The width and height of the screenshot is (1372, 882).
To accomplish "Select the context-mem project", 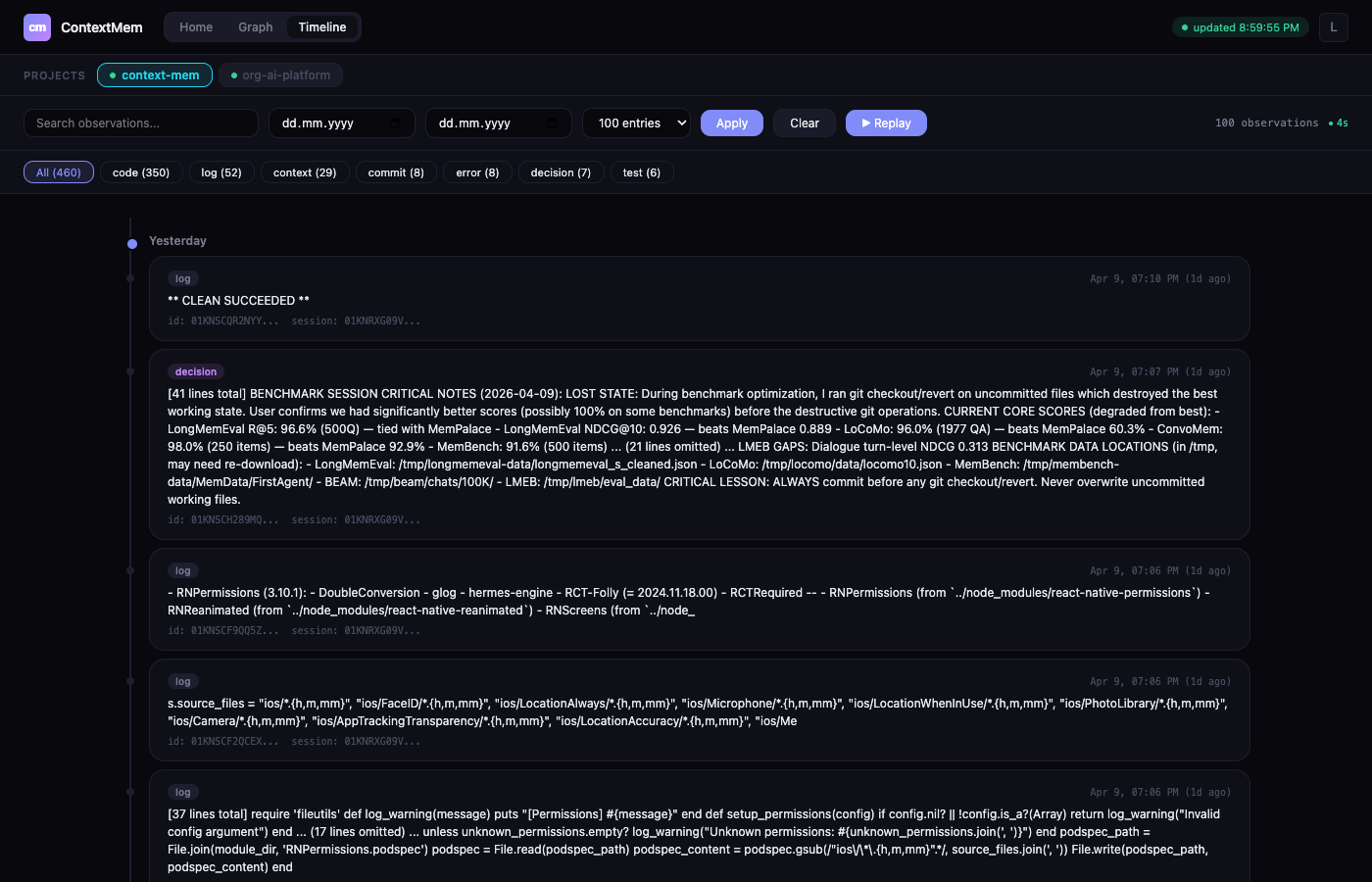I will pos(155,75).
